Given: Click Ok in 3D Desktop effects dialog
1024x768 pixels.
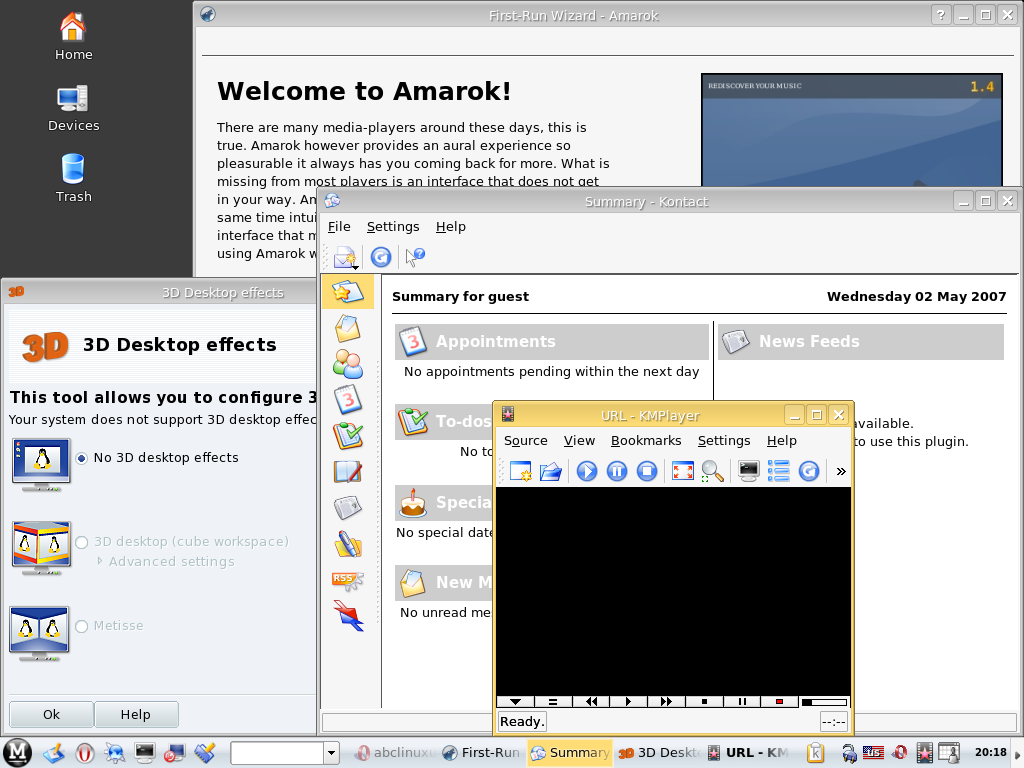Looking at the screenshot, I should point(51,714).
